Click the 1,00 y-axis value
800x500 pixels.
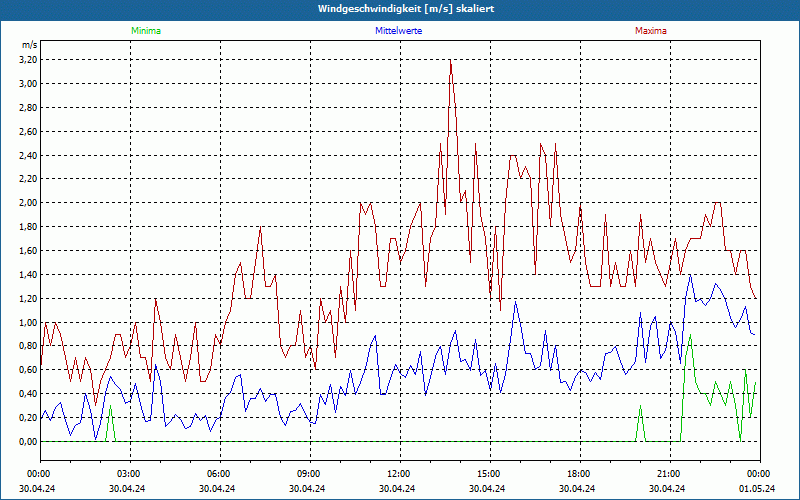[28, 322]
